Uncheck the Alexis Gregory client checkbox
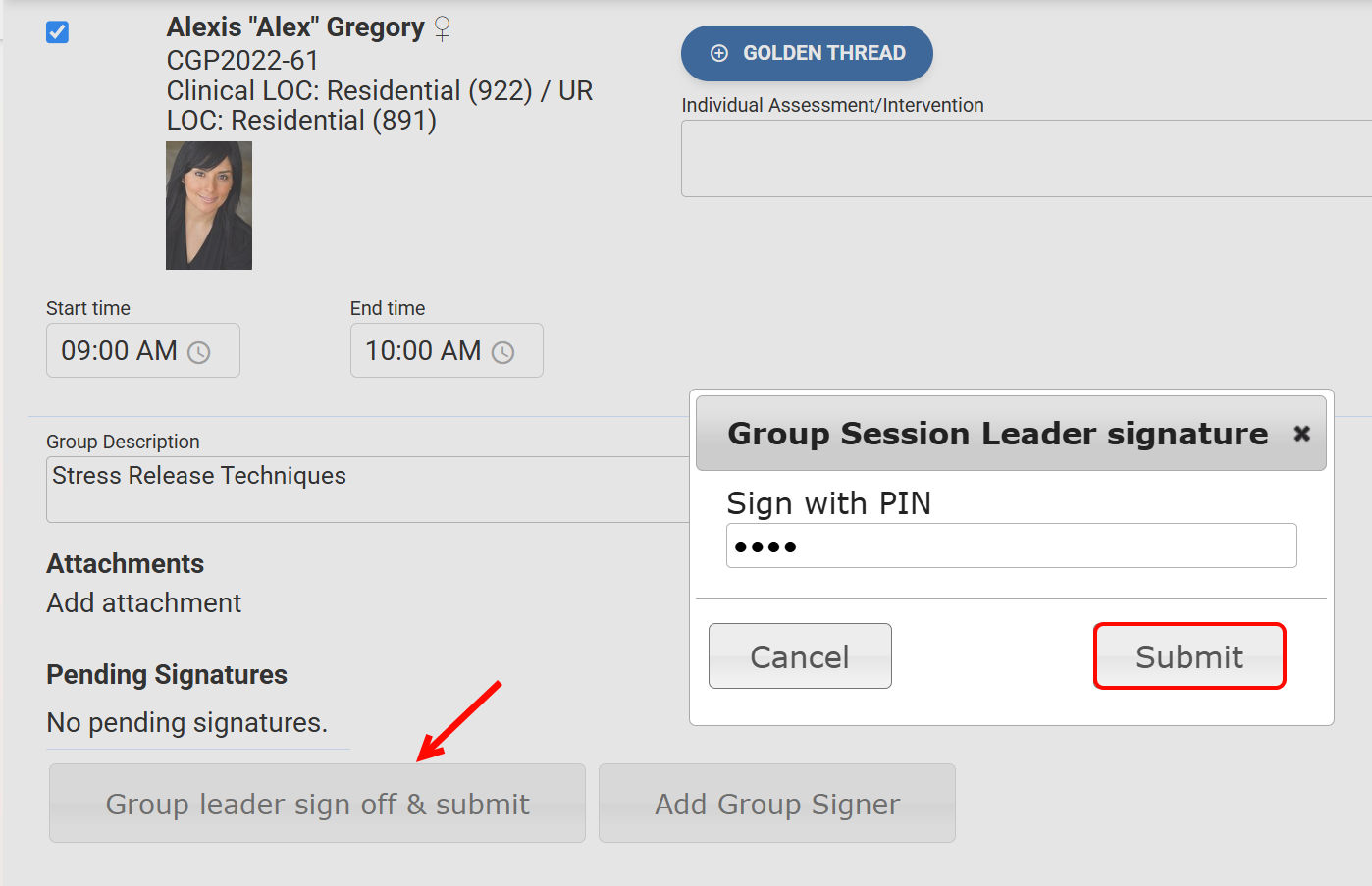 click(58, 32)
